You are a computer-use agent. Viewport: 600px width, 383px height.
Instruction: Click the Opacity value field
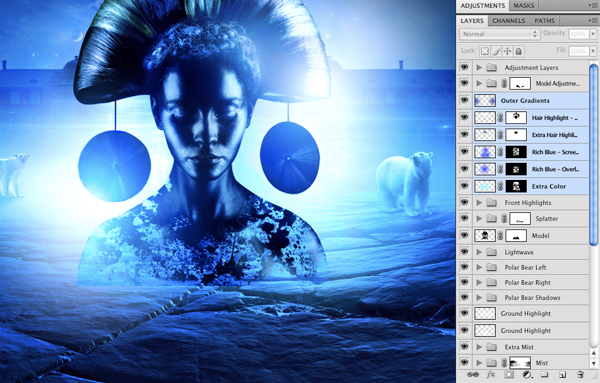pos(579,34)
